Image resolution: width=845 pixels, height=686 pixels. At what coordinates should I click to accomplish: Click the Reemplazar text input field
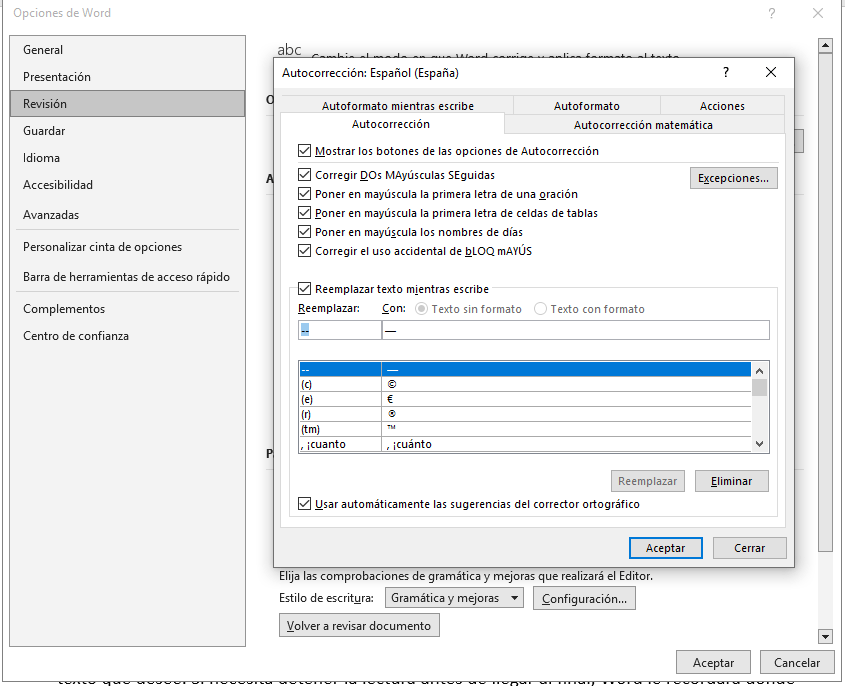pyautogui.click(x=340, y=330)
